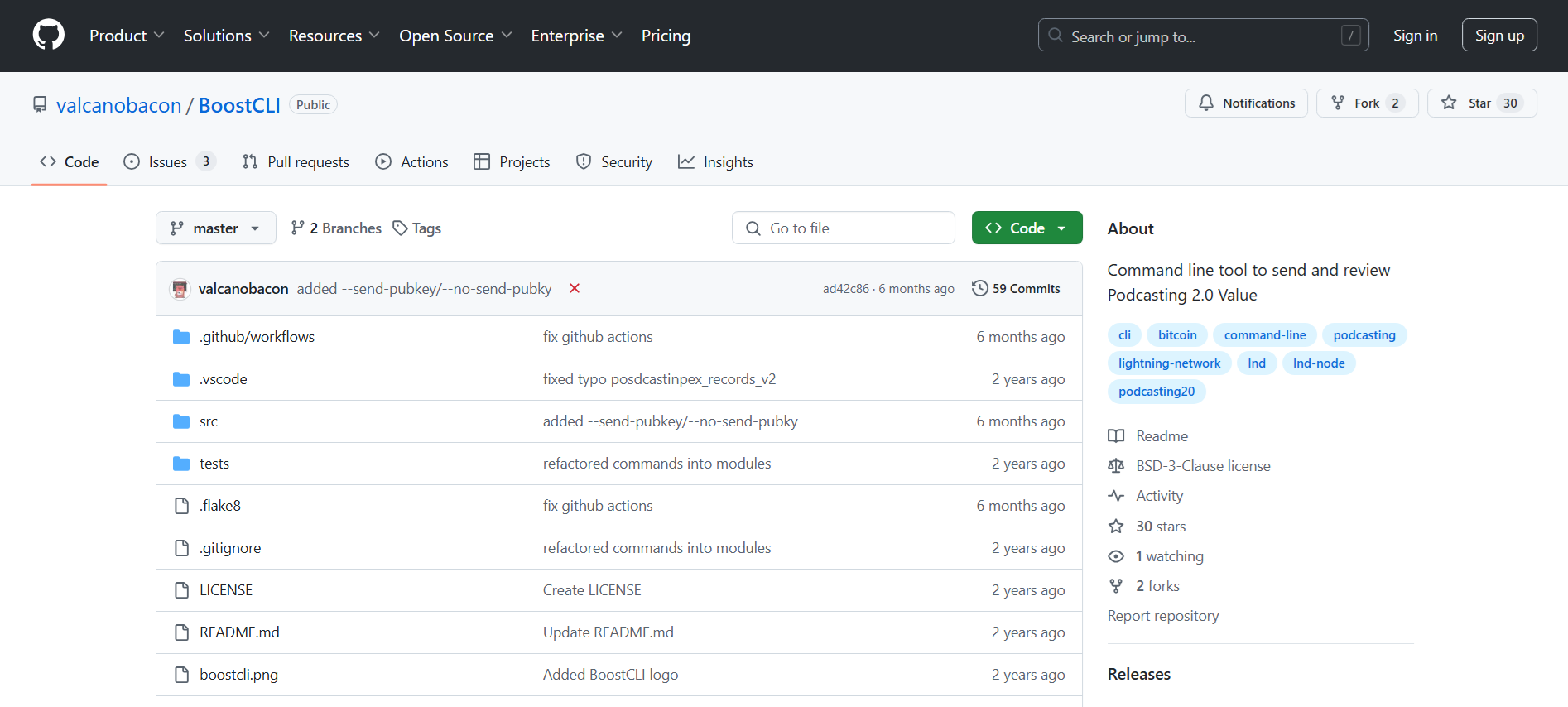1568x707 pixels.
Task: Click the failed status X icon
Action: 575,288
